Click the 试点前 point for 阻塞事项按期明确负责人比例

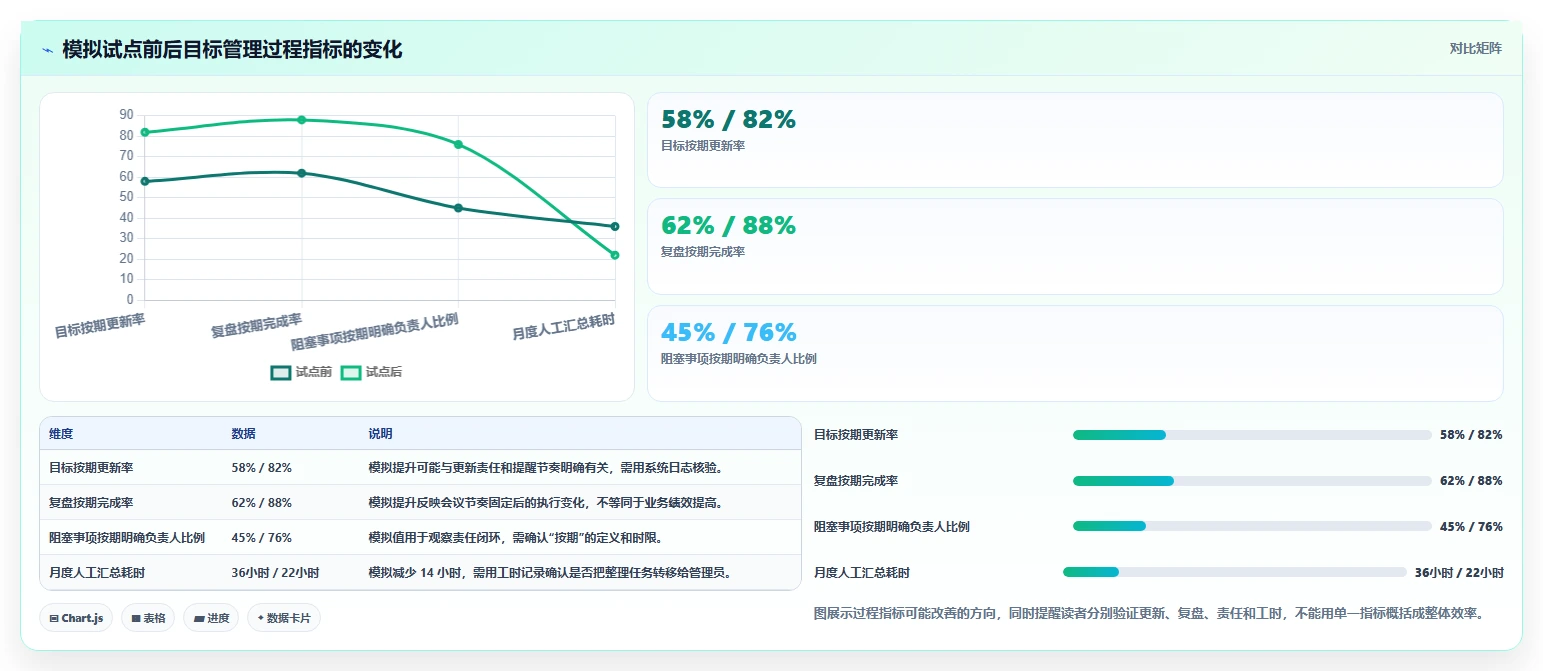tap(458, 208)
